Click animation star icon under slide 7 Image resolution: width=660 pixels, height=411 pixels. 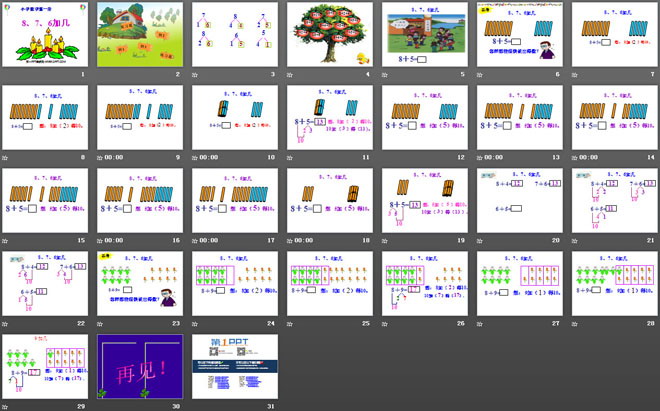574,75
